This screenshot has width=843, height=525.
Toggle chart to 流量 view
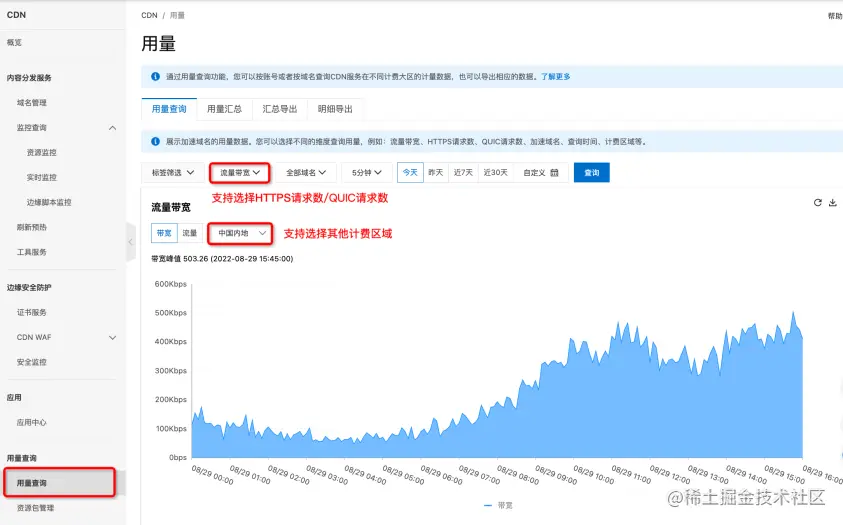pos(190,233)
